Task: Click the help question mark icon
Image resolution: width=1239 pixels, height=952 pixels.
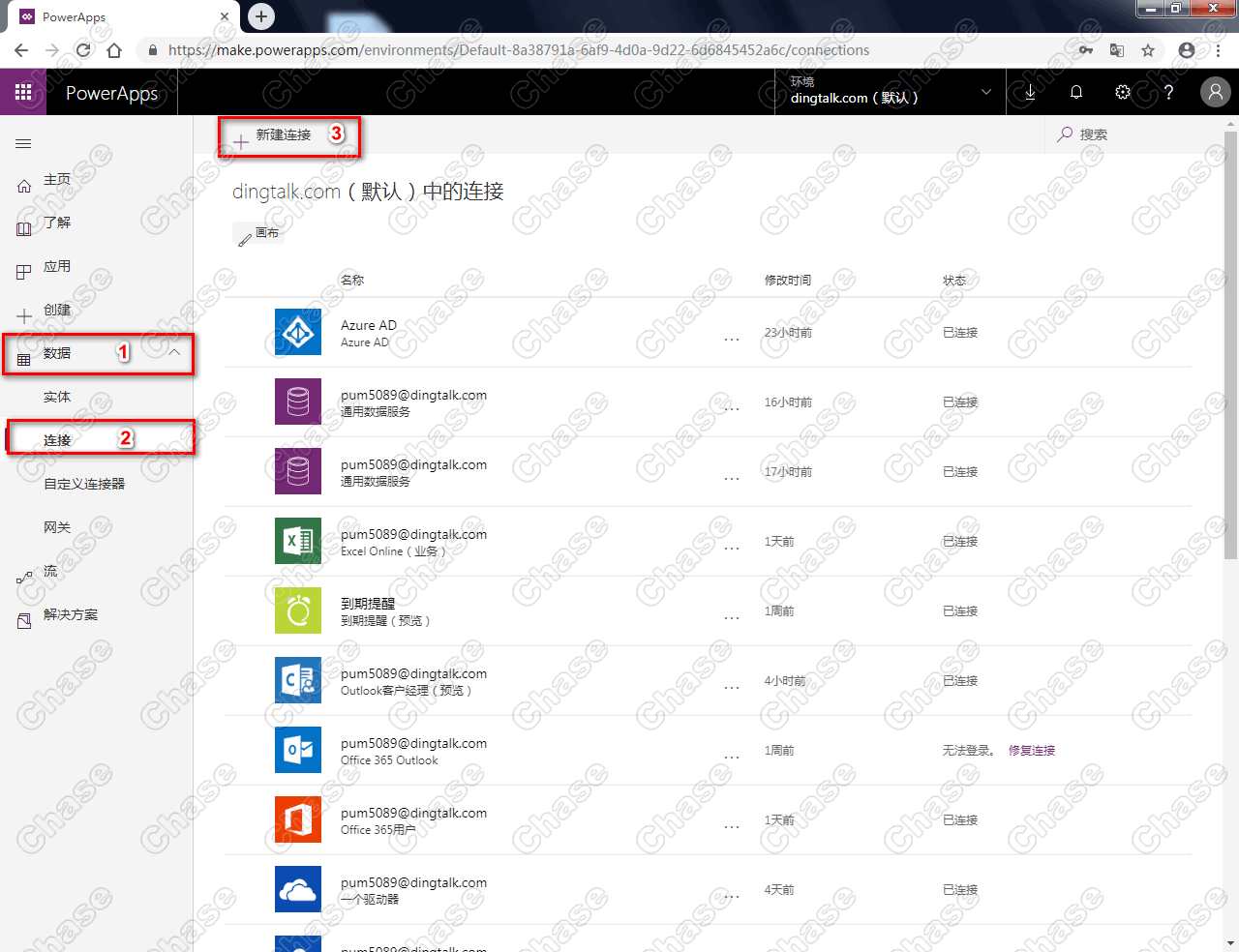Action: [1169, 92]
